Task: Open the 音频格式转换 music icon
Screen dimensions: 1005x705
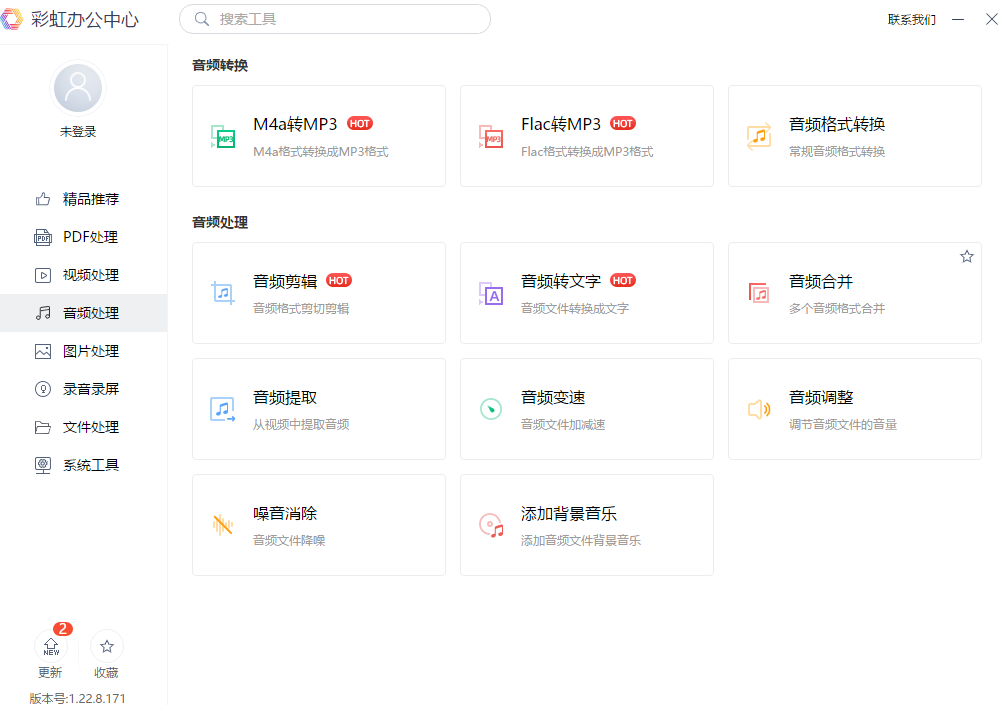Action: pos(759,137)
